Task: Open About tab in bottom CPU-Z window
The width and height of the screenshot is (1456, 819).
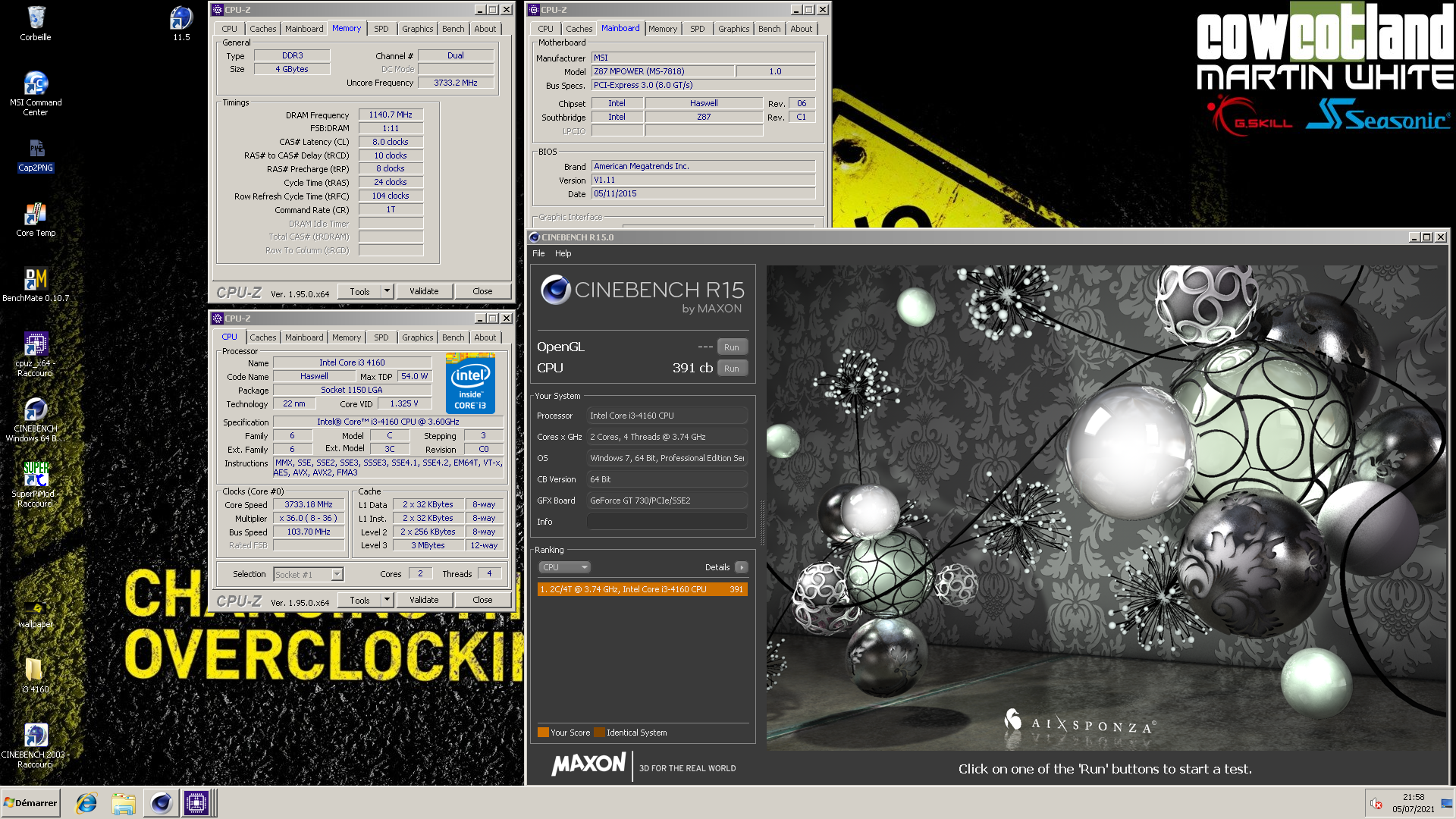Action: coord(485,337)
